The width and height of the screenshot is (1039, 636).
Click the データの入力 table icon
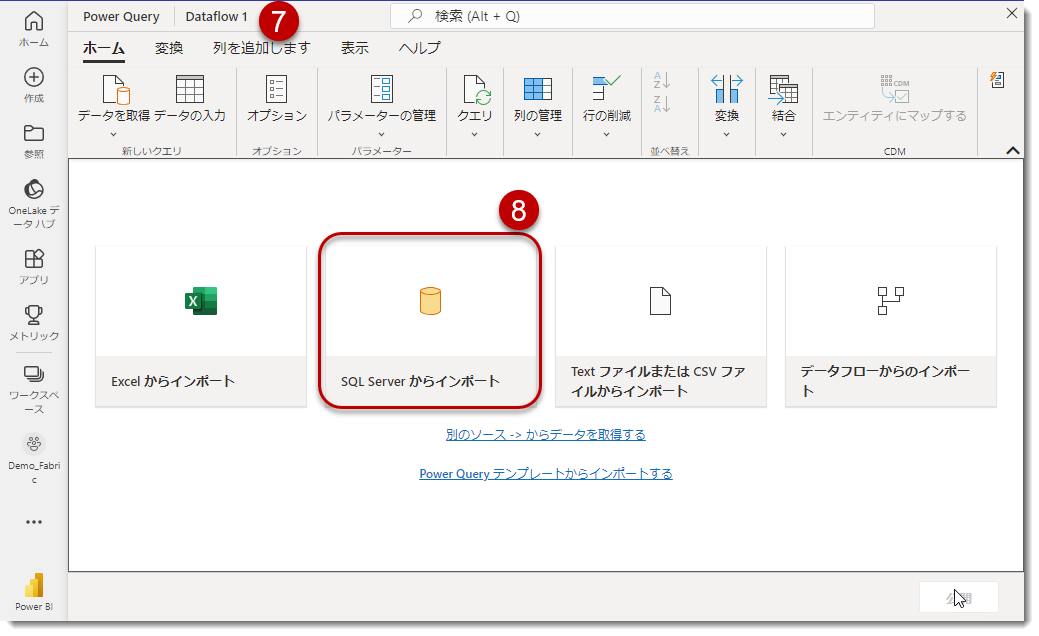point(190,89)
